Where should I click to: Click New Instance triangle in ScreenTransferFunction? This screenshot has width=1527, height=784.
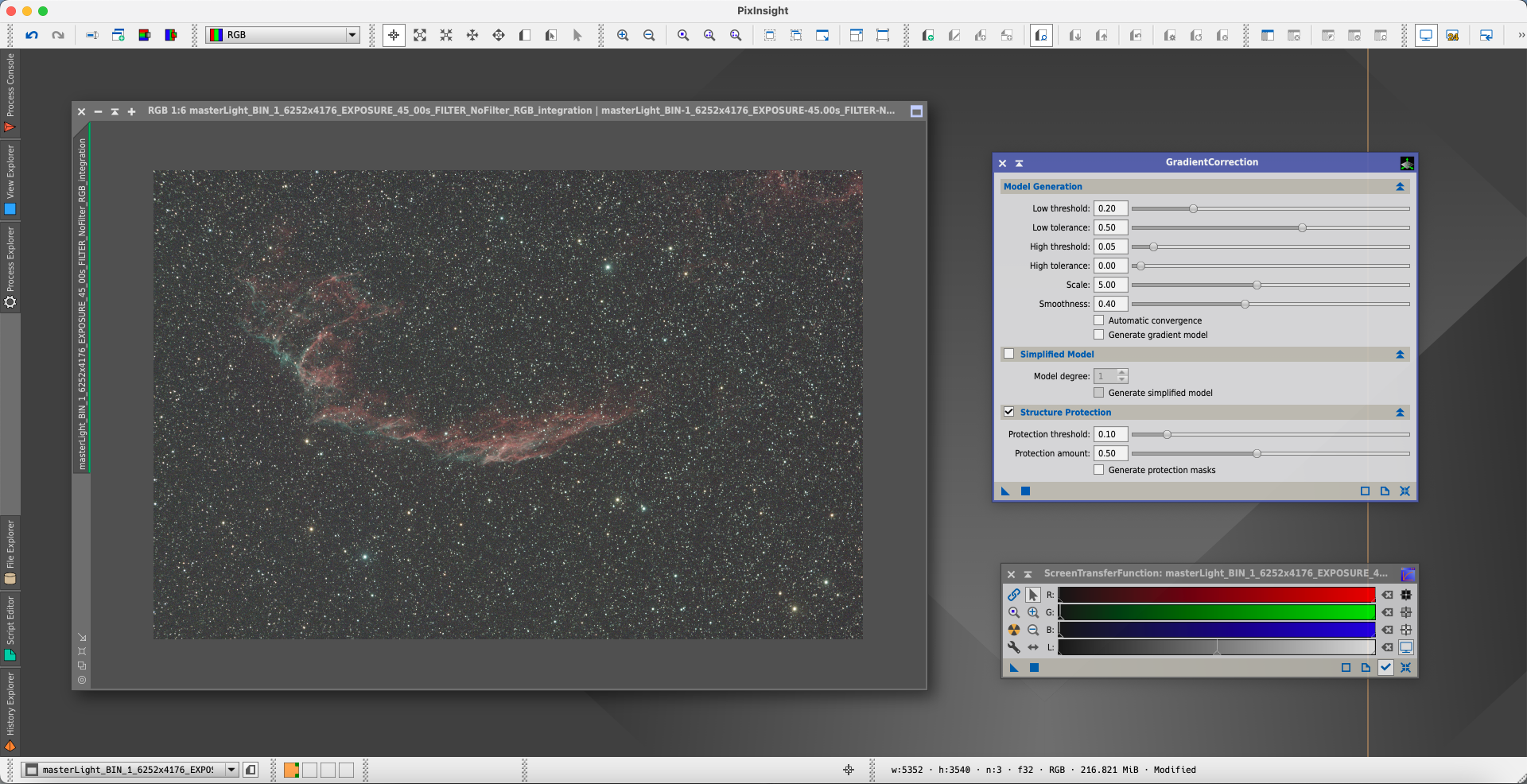1014,668
